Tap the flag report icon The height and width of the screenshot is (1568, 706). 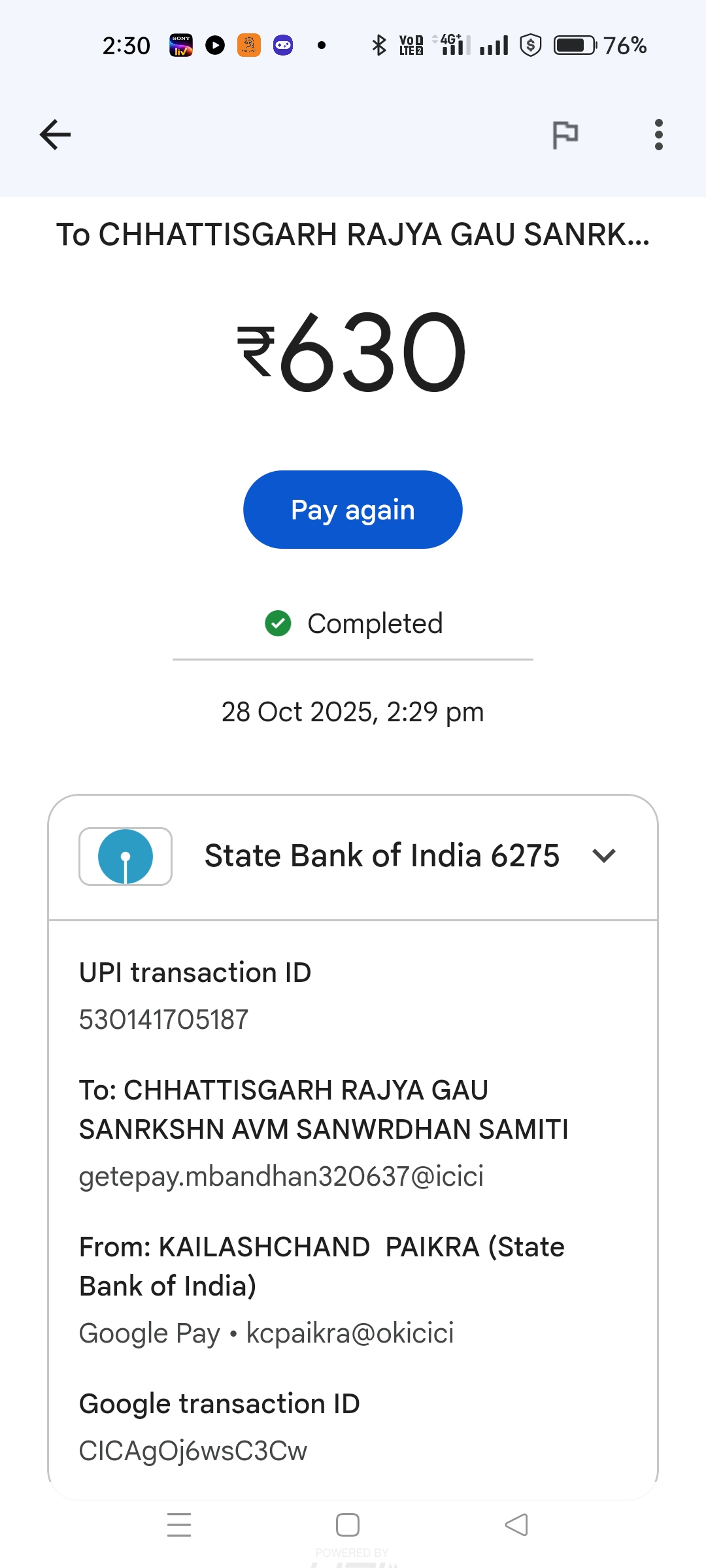pyautogui.click(x=565, y=135)
